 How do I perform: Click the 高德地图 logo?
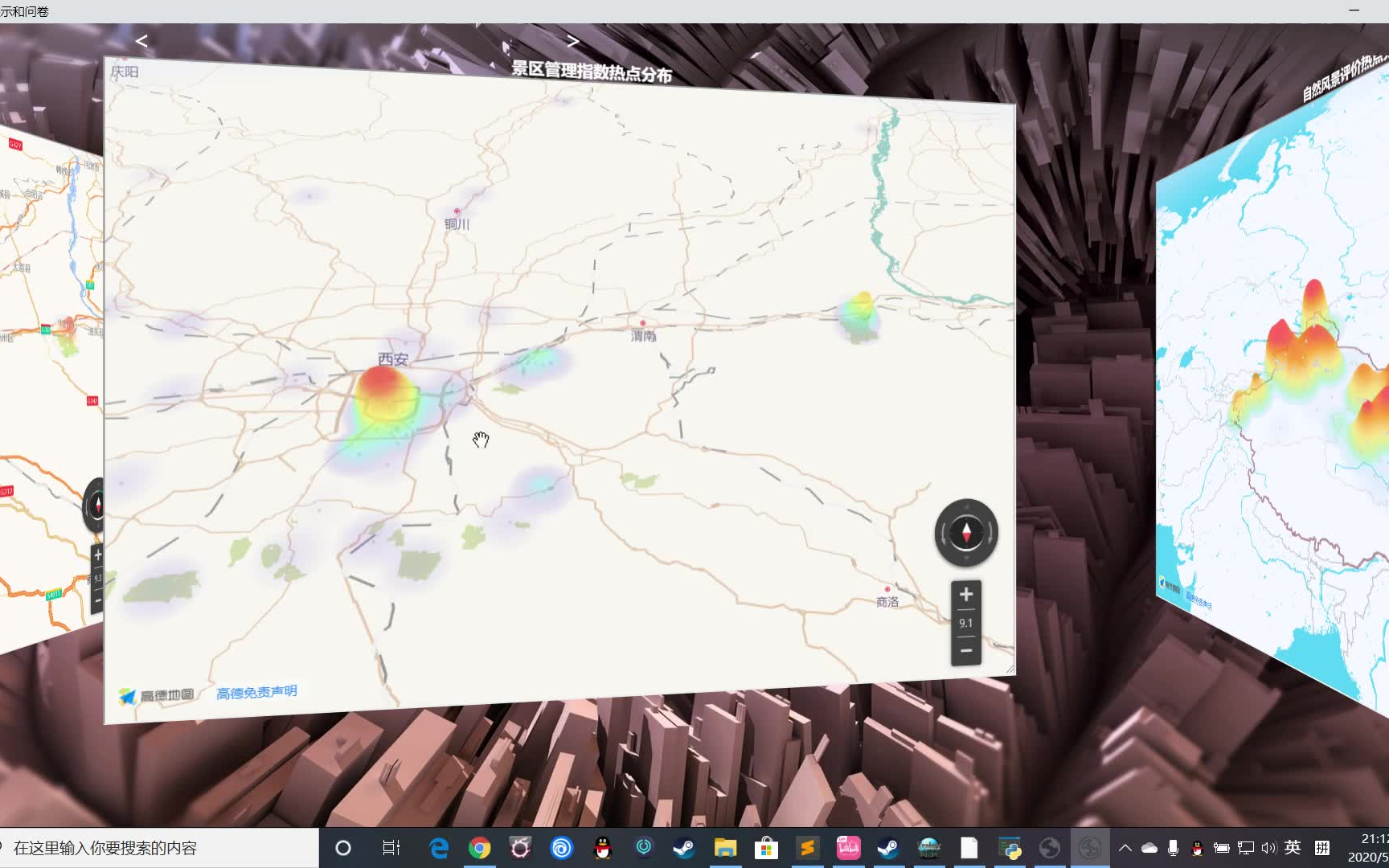click(157, 695)
